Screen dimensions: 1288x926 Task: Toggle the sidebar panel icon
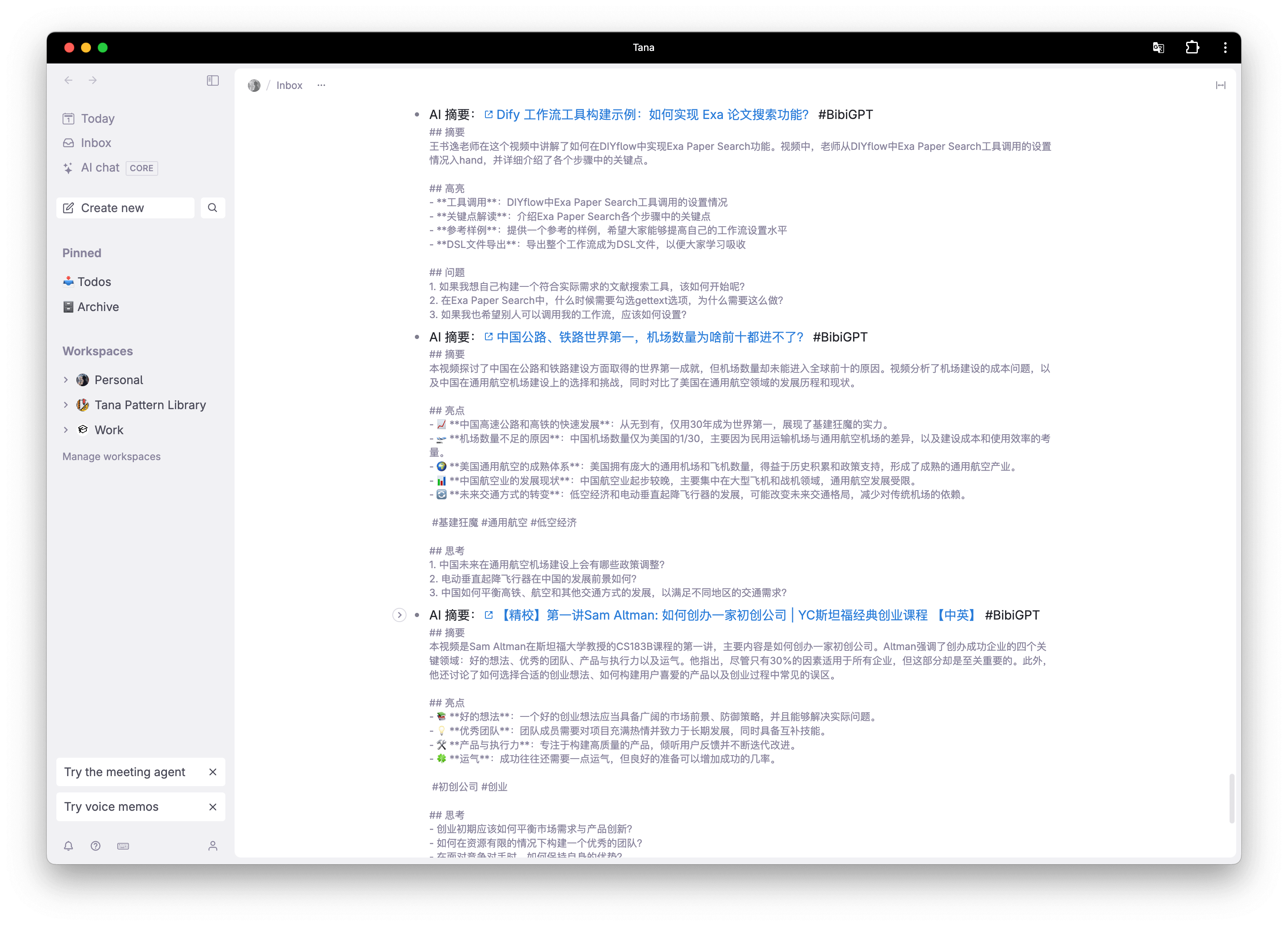pos(213,81)
